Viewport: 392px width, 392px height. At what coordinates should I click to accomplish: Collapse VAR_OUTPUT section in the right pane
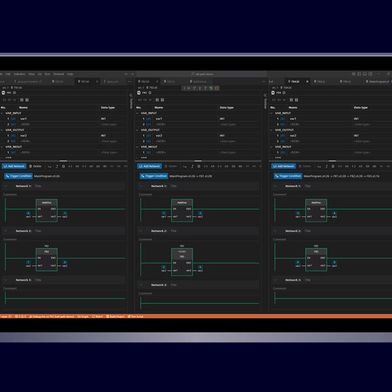click(x=272, y=130)
